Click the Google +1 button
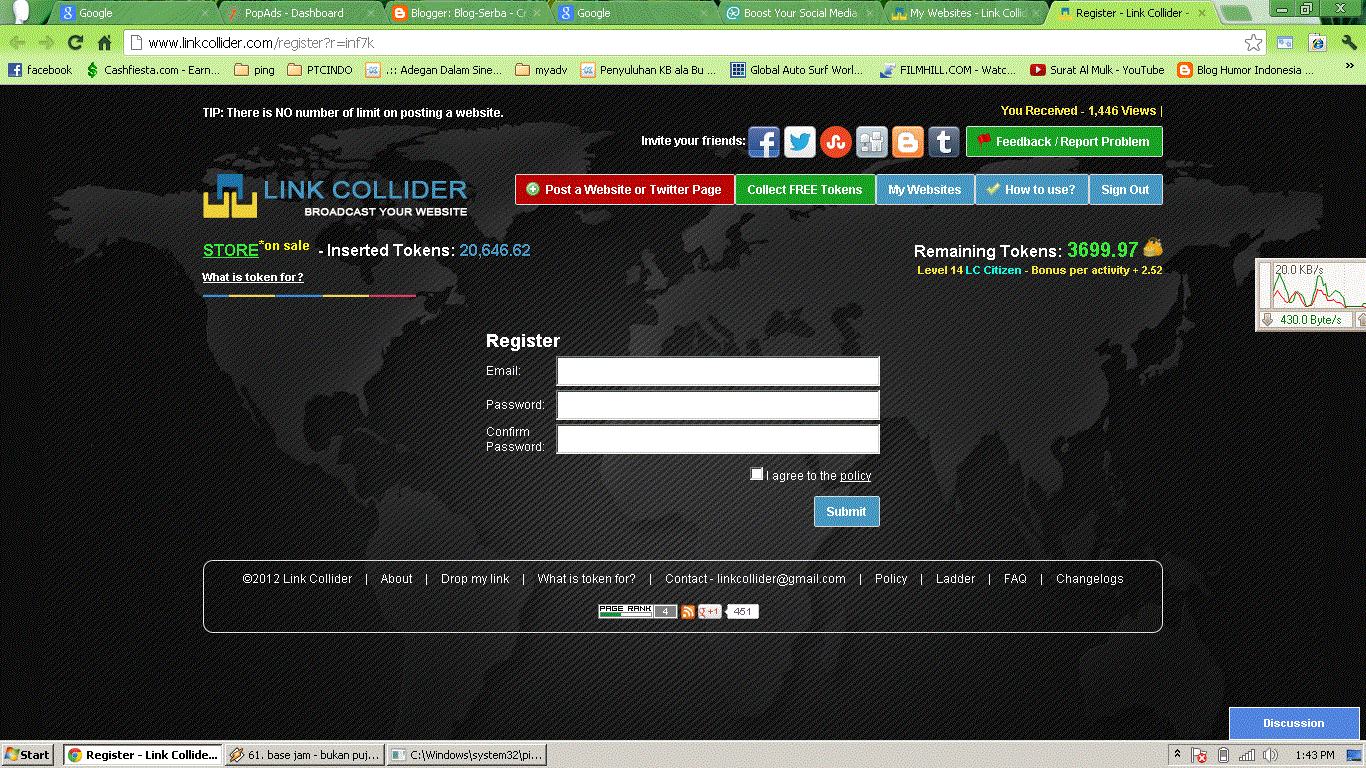The height and width of the screenshot is (768, 1366). point(709,611)
